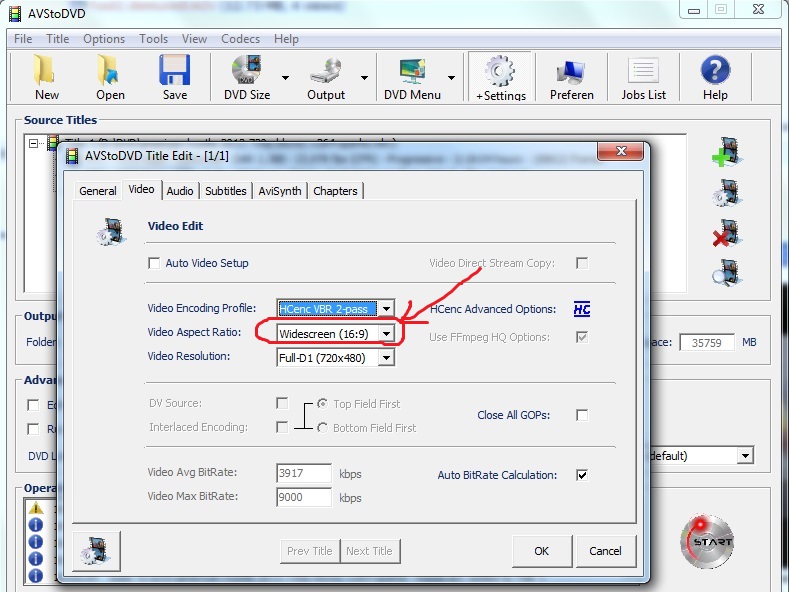
Task: Select Top Field First radio button
Action: tap(322, 404)
